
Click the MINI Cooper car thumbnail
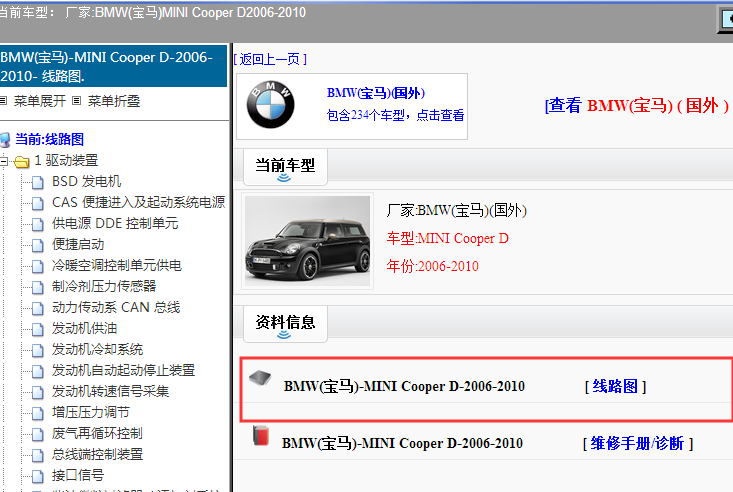click(x=308, y=241)
